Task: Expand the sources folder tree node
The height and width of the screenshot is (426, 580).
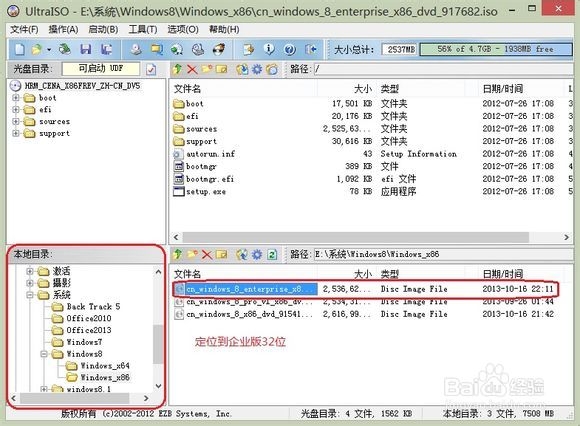Action: pyautogui.click(x=16, y=121)
